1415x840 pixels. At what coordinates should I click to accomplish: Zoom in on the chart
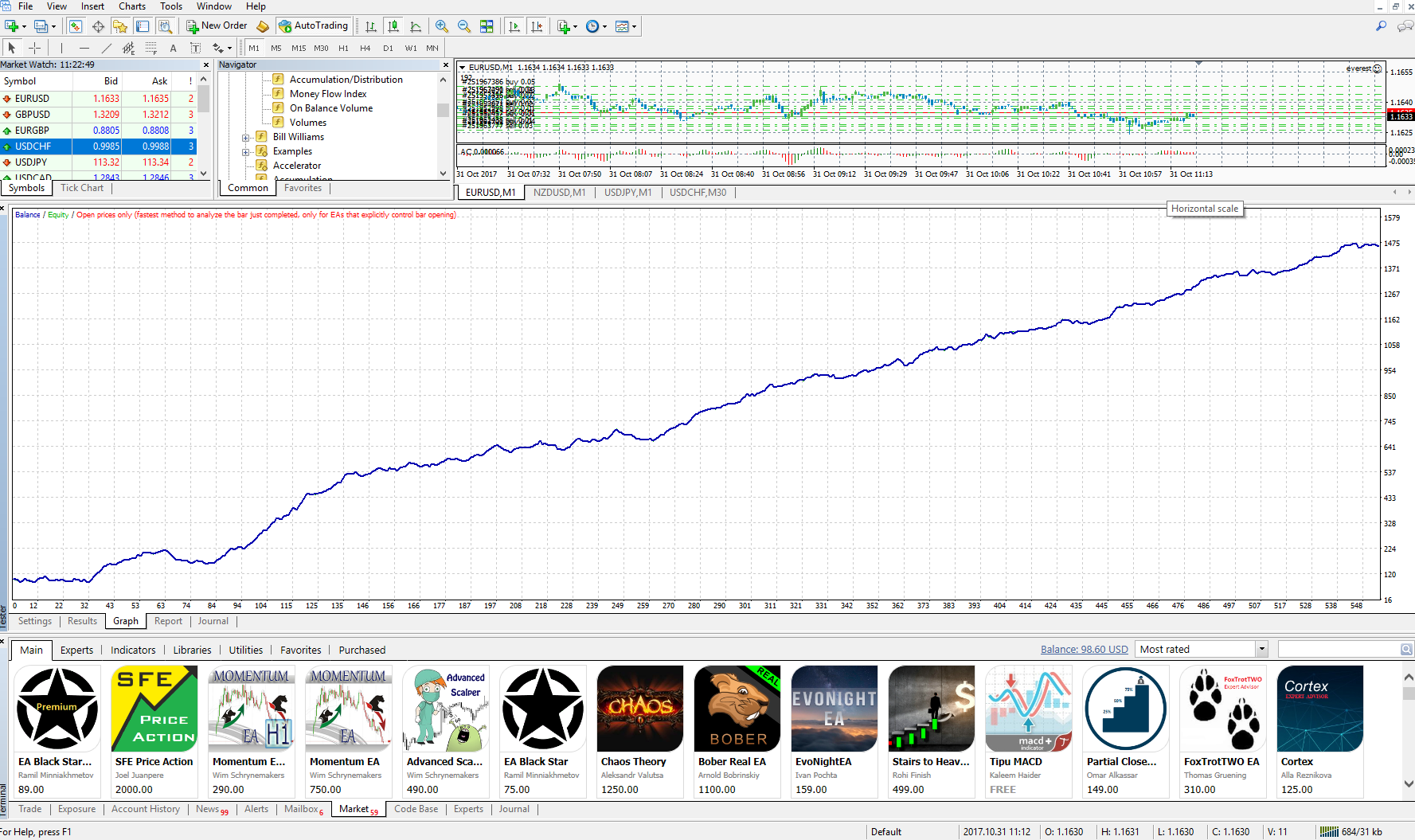442,26
